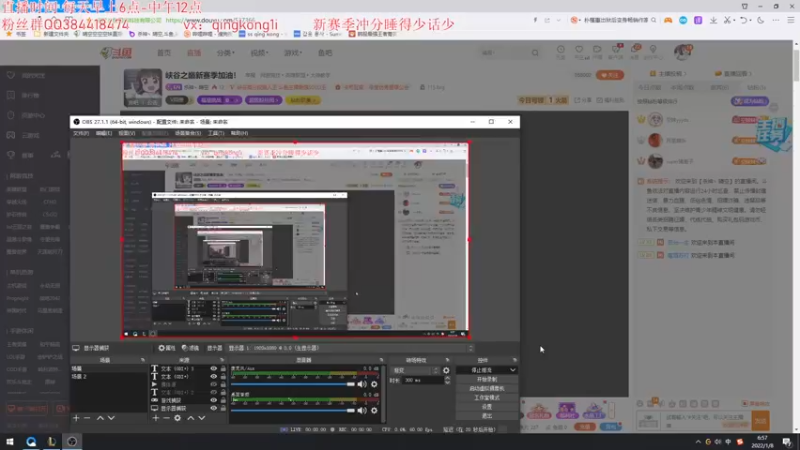Open the OBS 文件(F) menu
The image size is (800, 450).
(81, 133)
